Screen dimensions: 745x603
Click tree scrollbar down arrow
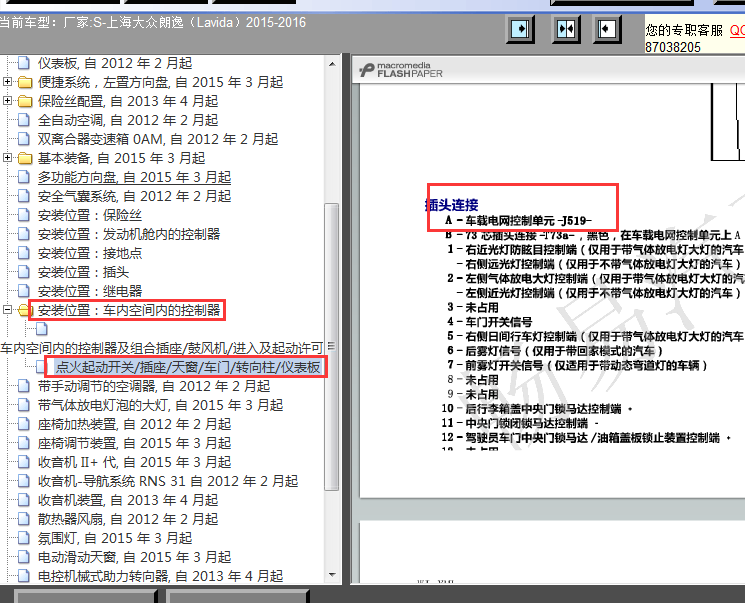[332, 575]
